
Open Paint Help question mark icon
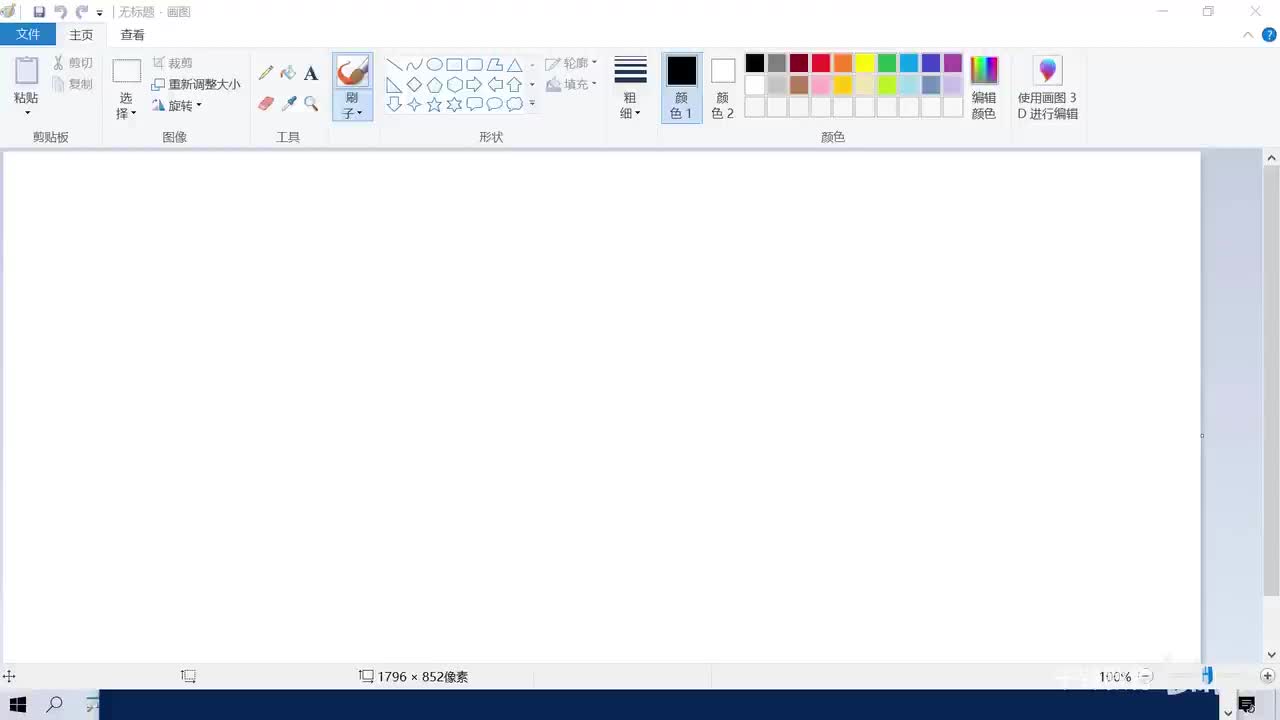(x=1269, y=35)
